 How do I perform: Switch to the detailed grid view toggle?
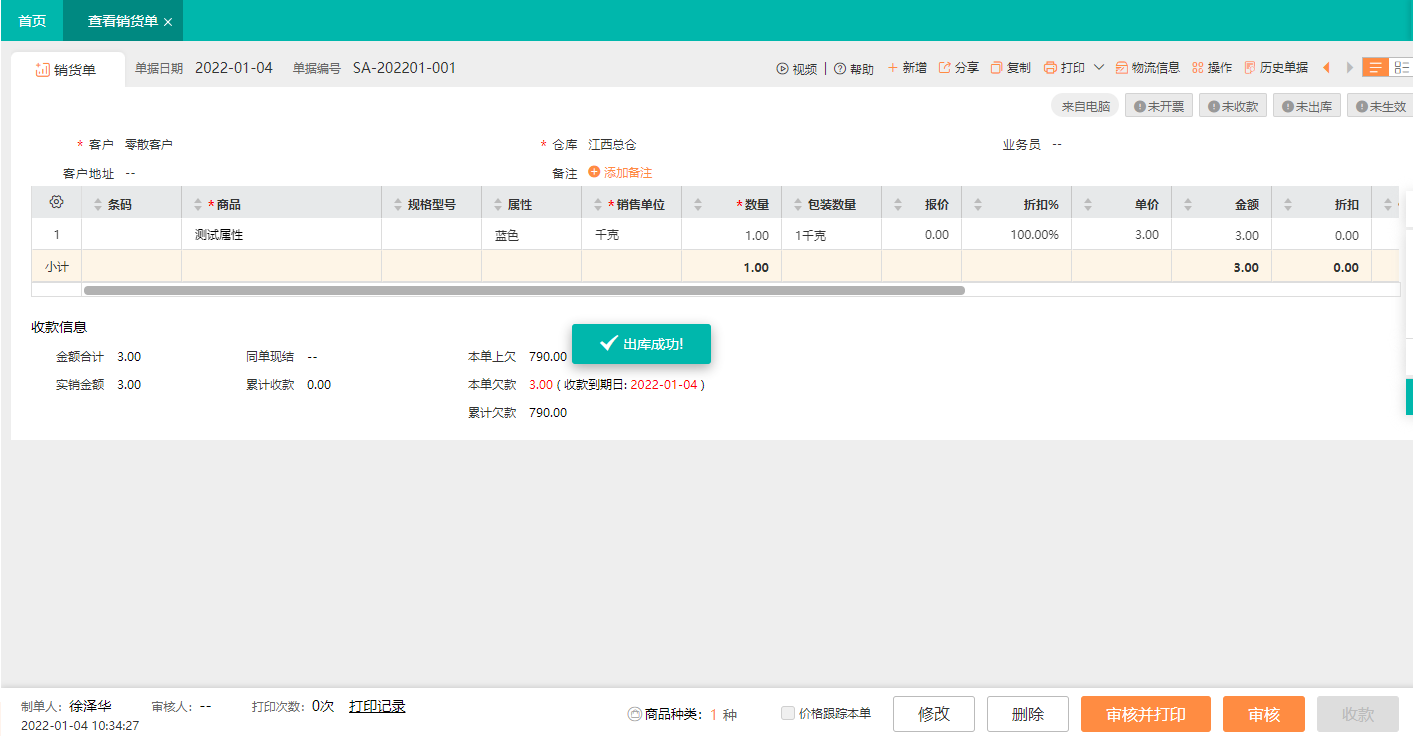click(x=1401, y=68)
